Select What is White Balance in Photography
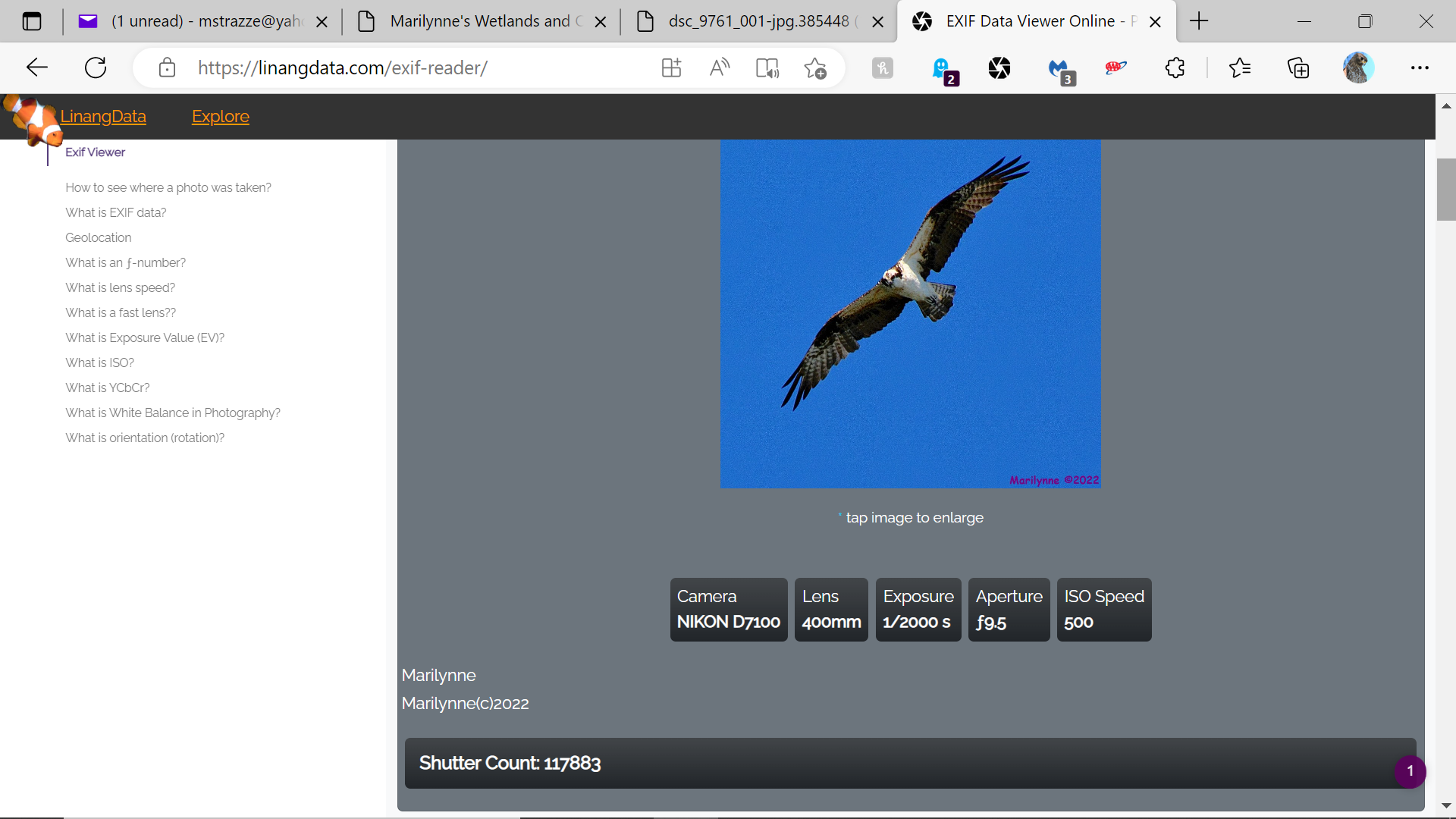The height and width of the screenshot is (819, 1456). 172,413
